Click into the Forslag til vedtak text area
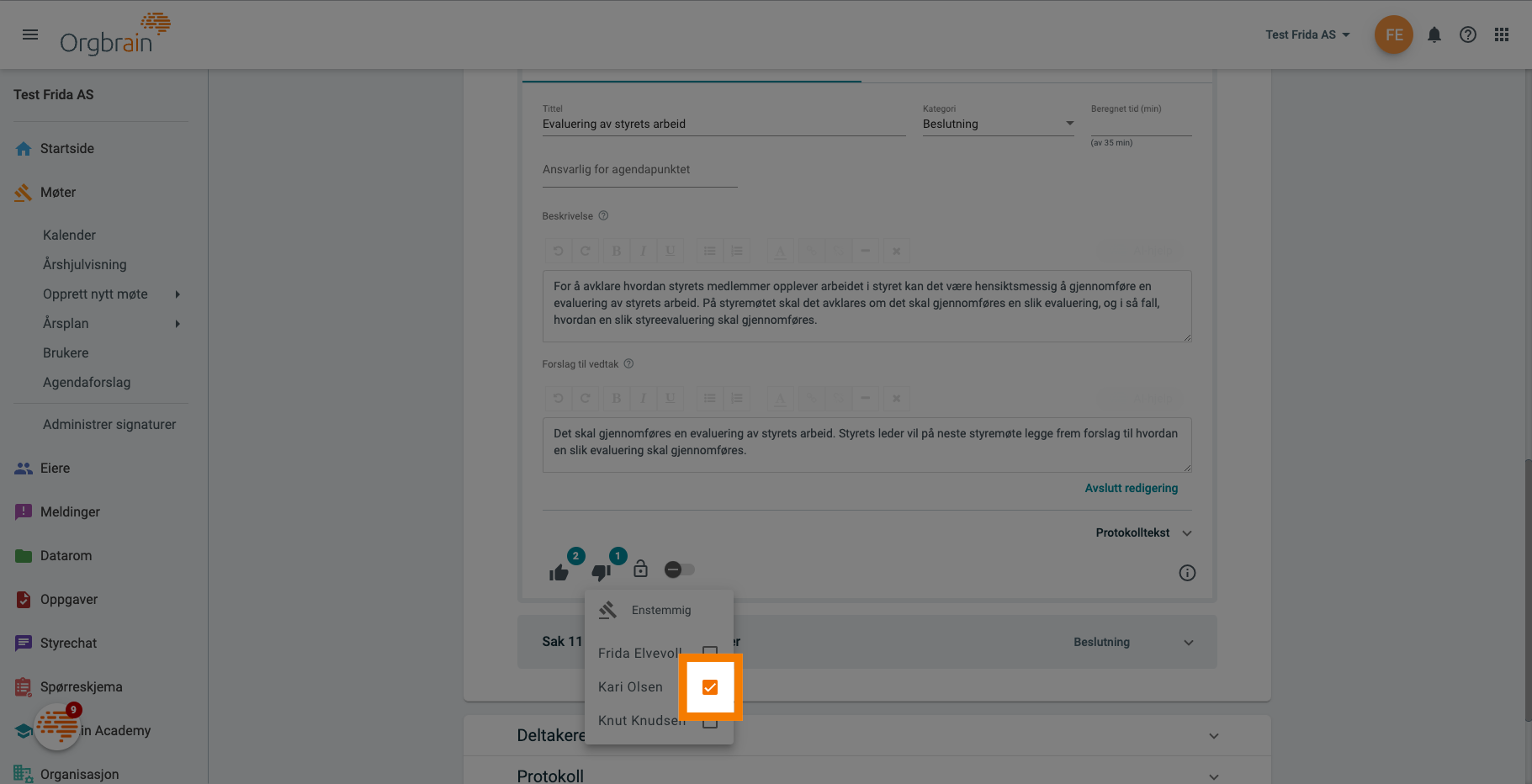This screenshot has width=1532, height=784. (x=867, y=444)
